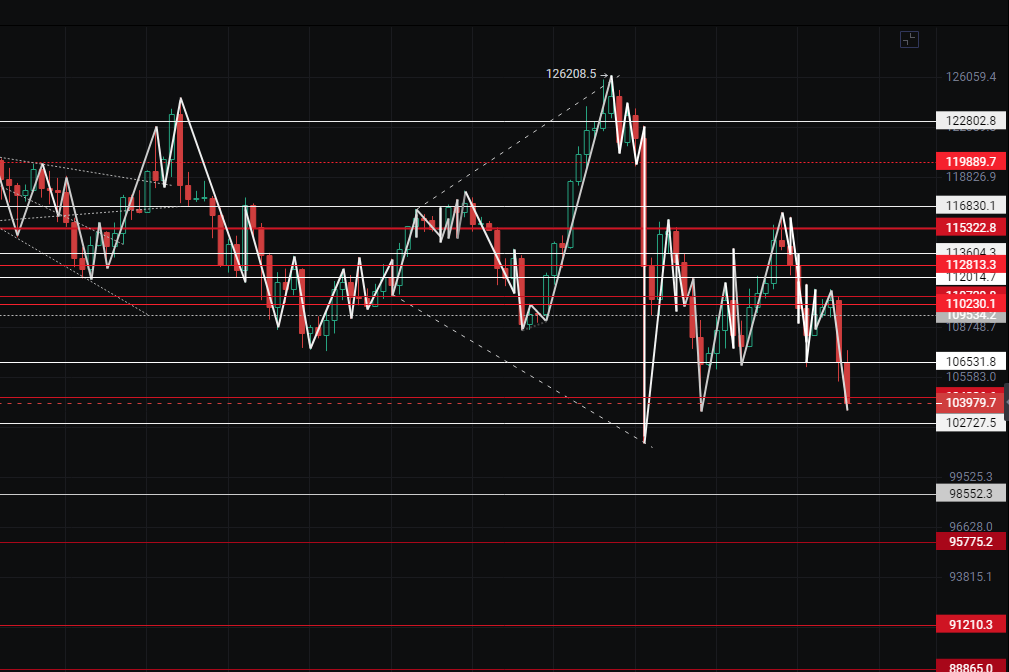This screenshot has height=672, width=1009.
Task: Click the 99525.3 axis tick value
Action: tap(970, 477)
